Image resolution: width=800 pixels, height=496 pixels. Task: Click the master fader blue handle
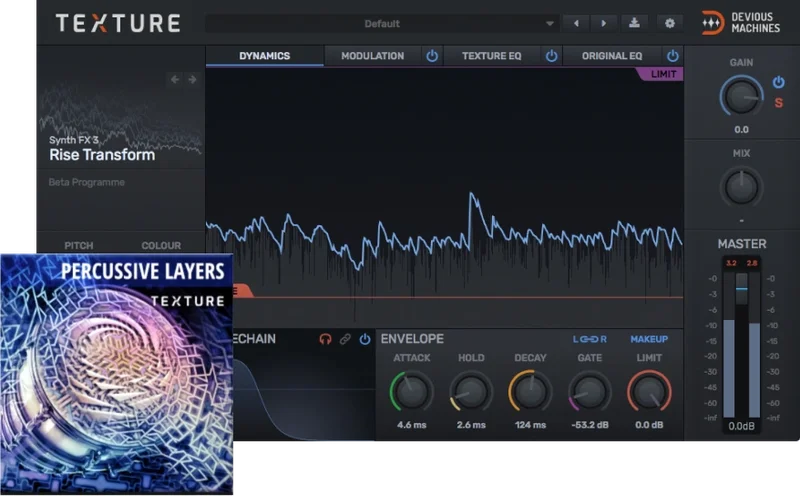(741, 289)
